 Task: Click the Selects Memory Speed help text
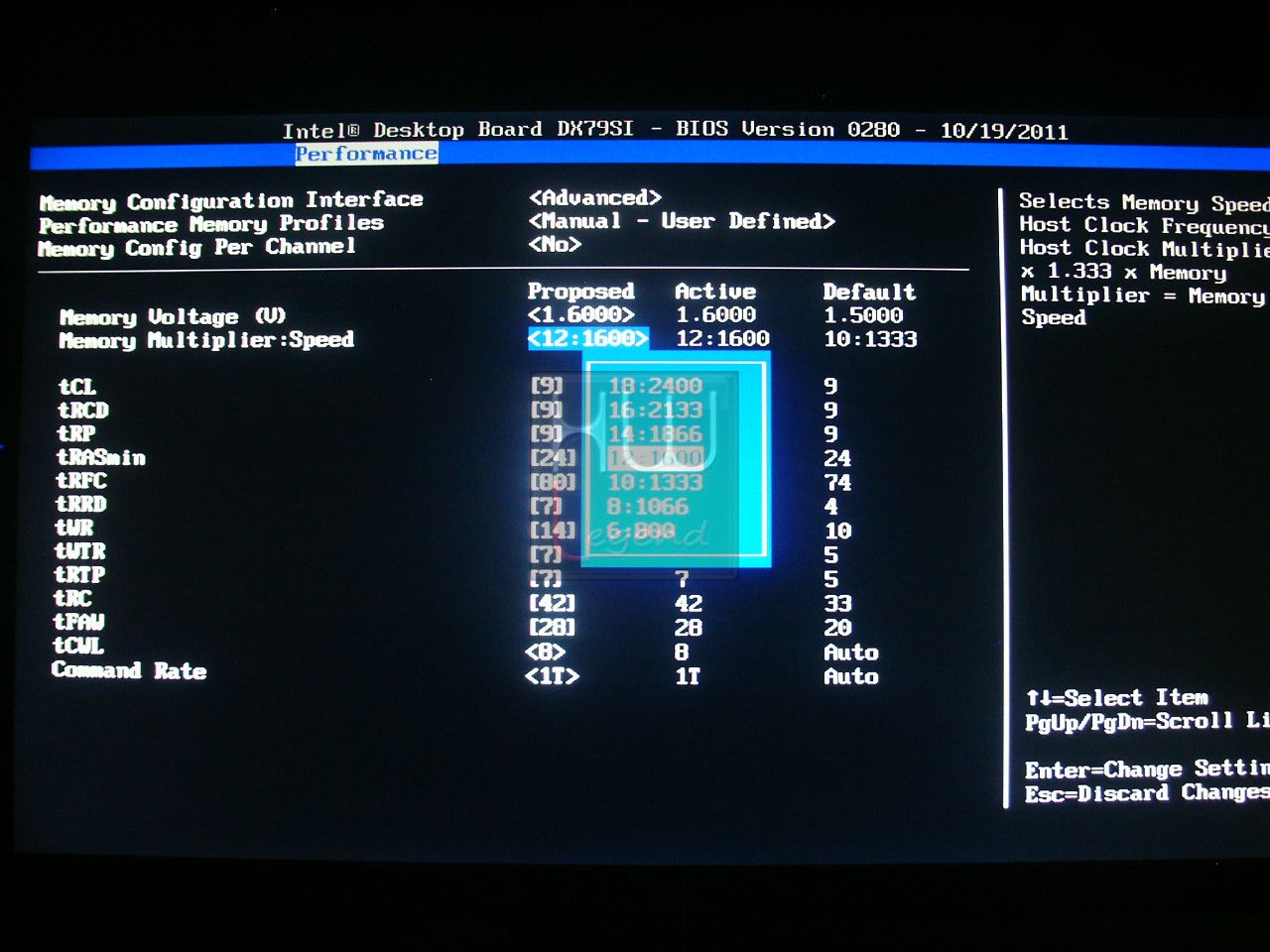point(1144,201)
